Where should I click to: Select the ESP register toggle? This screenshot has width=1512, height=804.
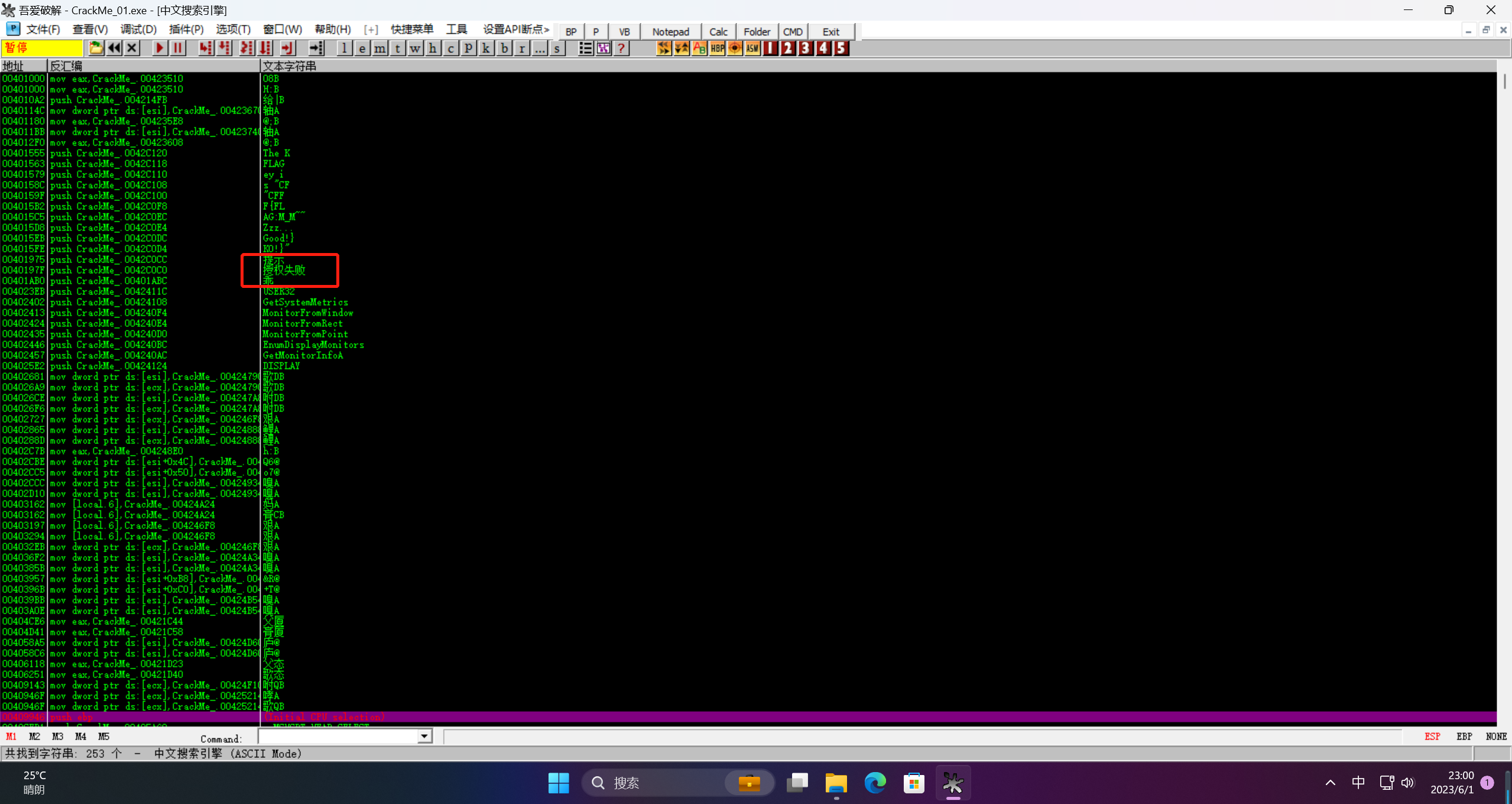(x=1432, y=737)
